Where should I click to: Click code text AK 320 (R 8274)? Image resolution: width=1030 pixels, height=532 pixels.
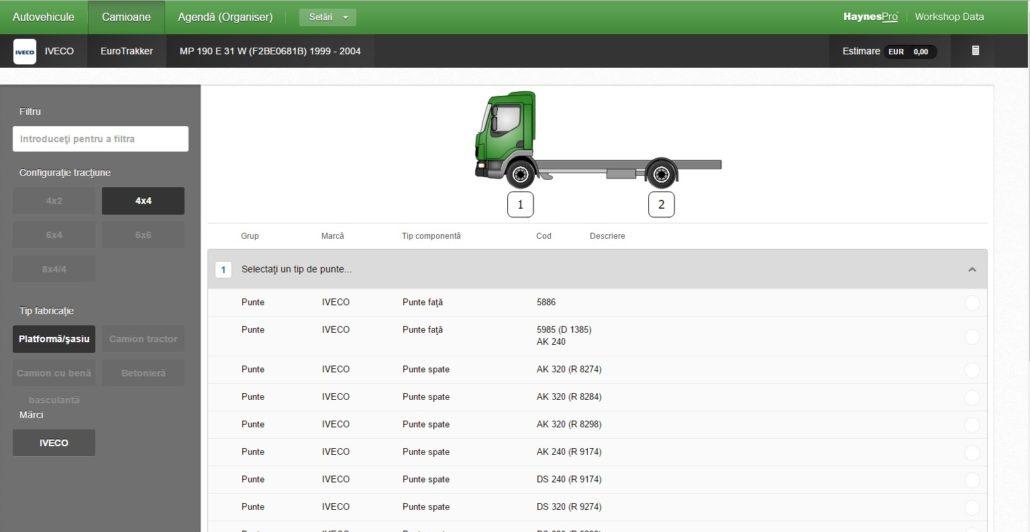point(569,370)
